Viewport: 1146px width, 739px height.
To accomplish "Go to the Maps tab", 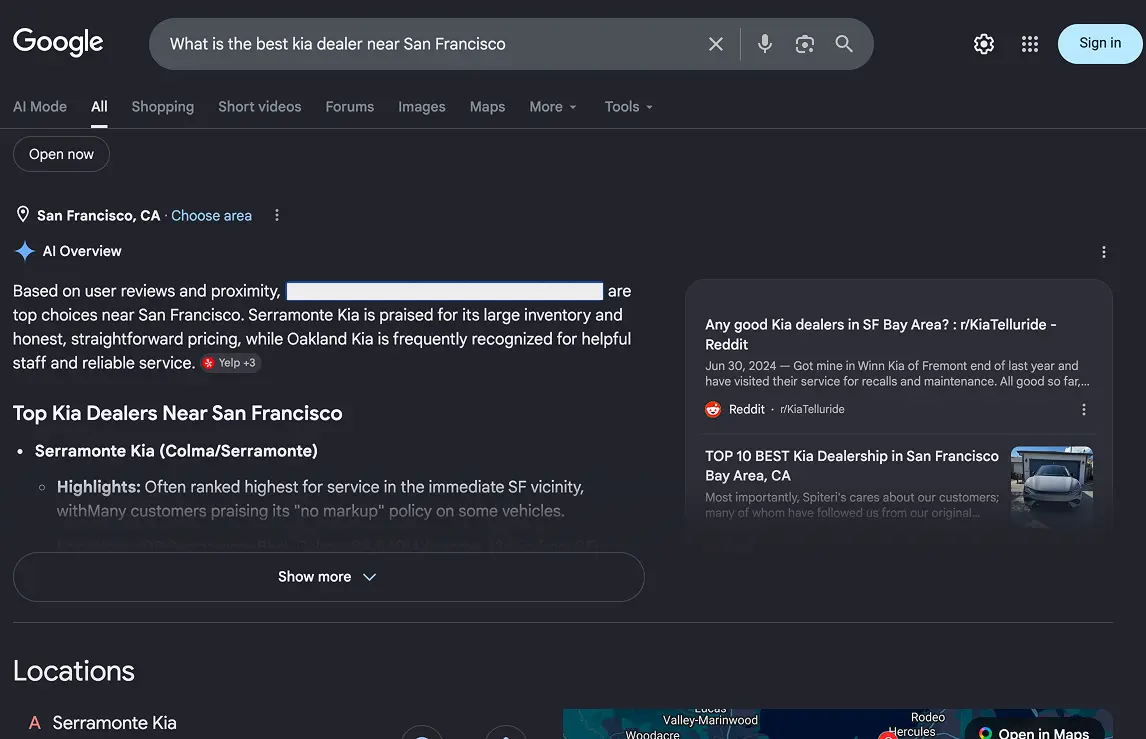I will (x=487, y=107).
